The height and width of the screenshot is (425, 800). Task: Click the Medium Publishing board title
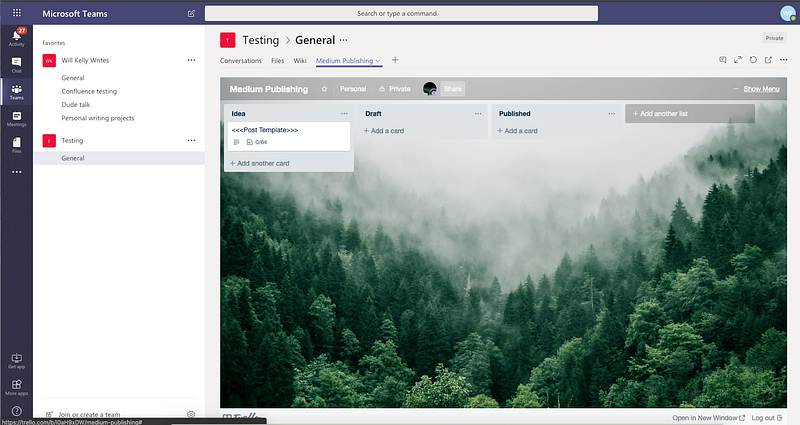click(x=269, y=89)
